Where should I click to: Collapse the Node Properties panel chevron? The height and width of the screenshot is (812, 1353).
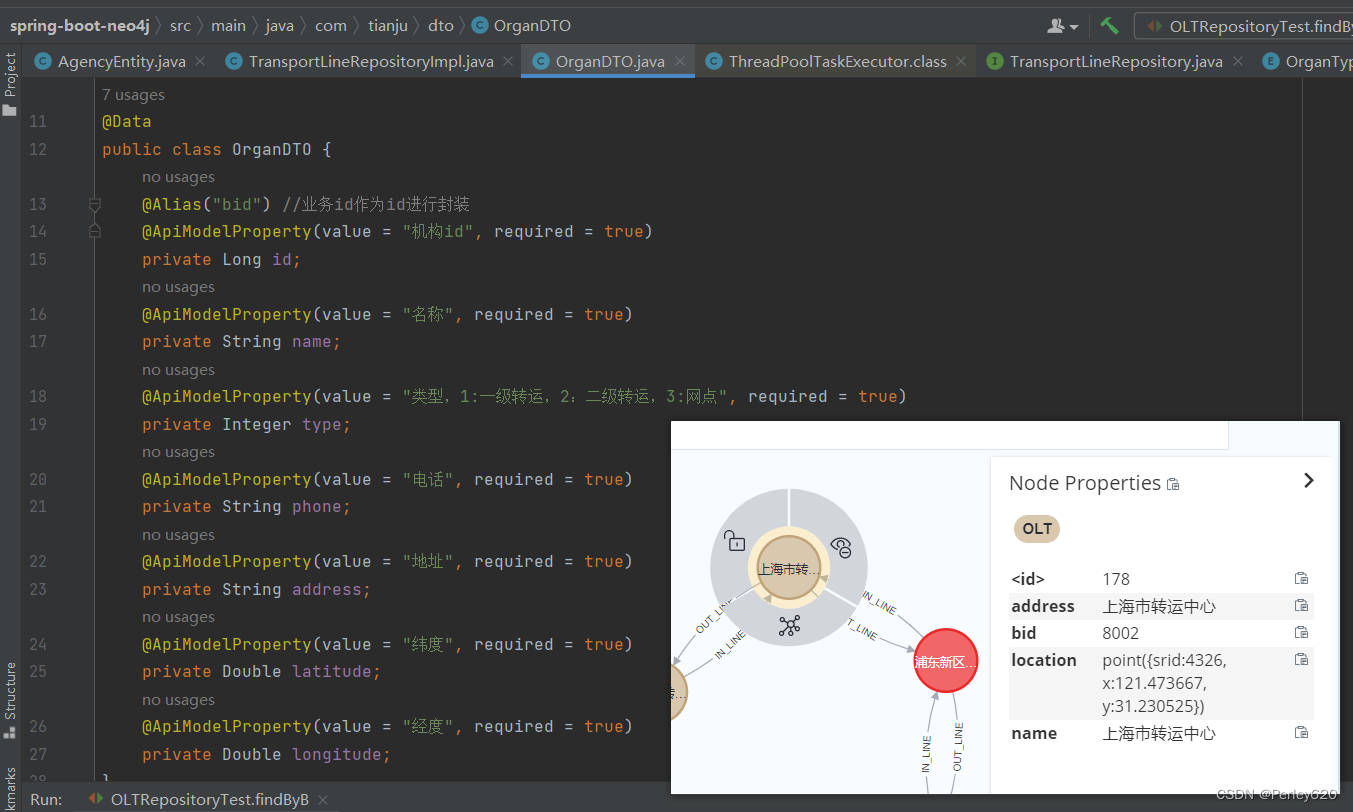click(x=1308, y=481)
